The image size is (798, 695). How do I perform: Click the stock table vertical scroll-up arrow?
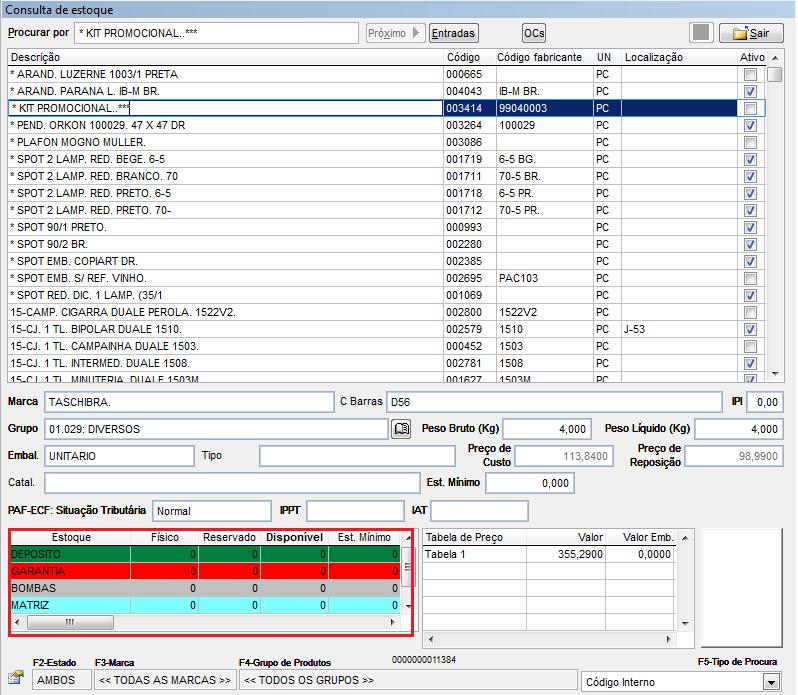pos(408,538)
